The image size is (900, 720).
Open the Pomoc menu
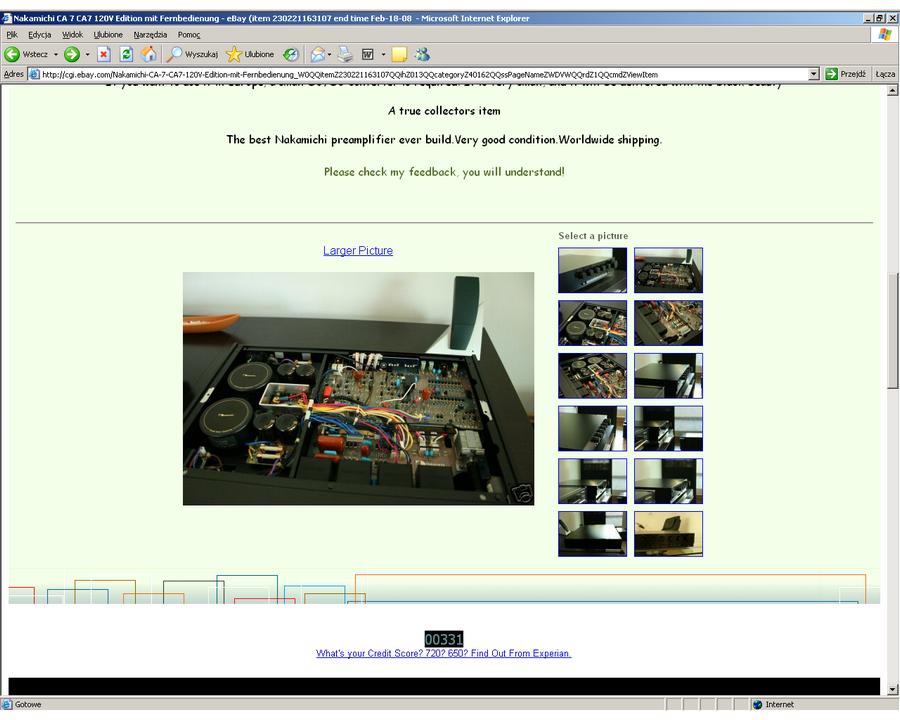point(189,35)
